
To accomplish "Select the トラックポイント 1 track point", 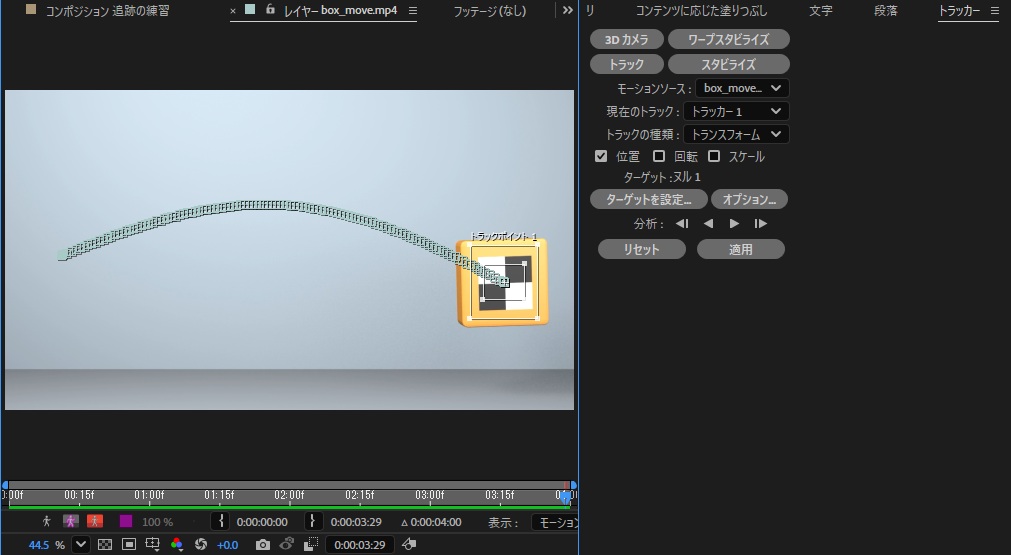I will click(503, 281).
